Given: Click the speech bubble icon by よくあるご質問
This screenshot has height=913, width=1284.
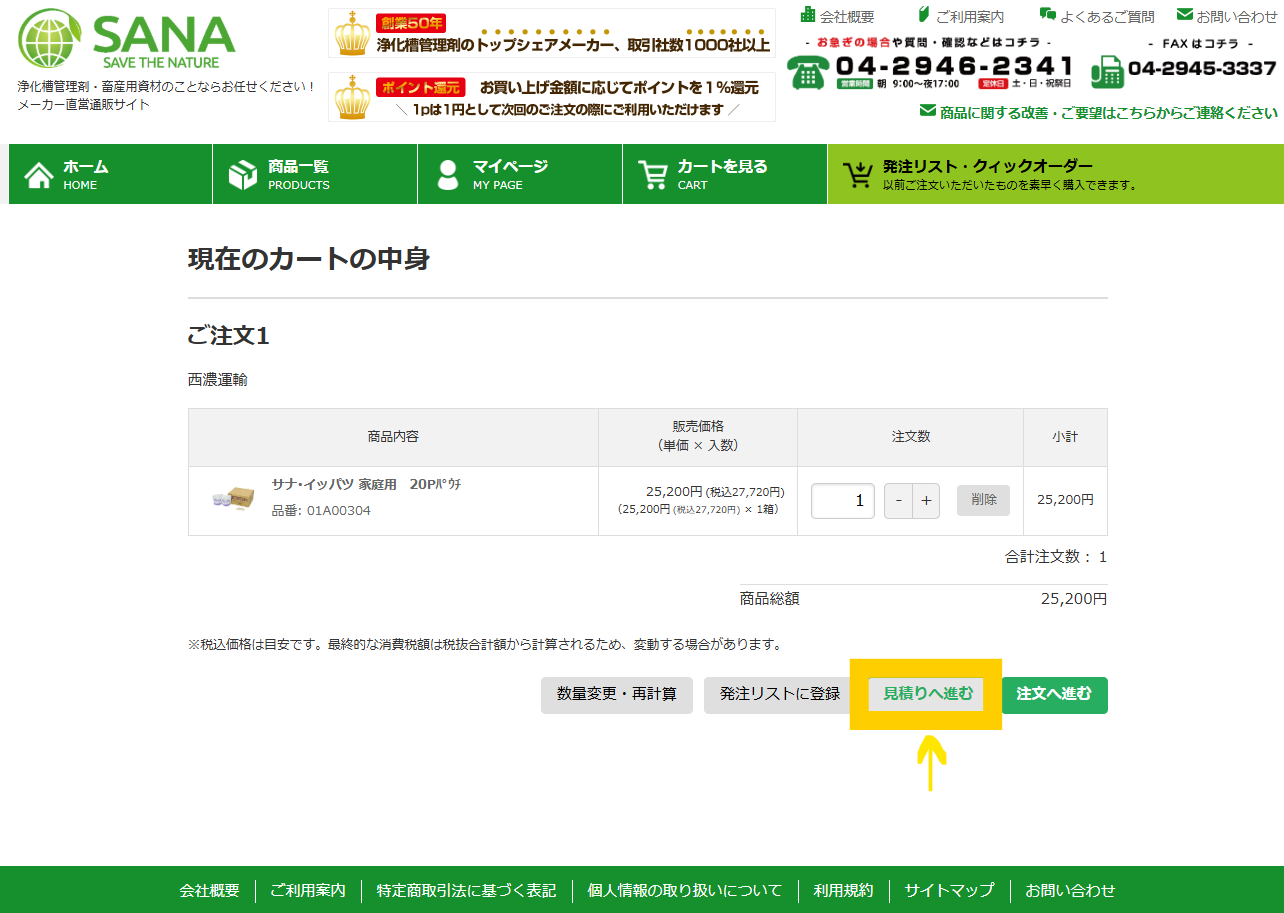Looking at the screenshot, I should click(x=1048, y=15).
